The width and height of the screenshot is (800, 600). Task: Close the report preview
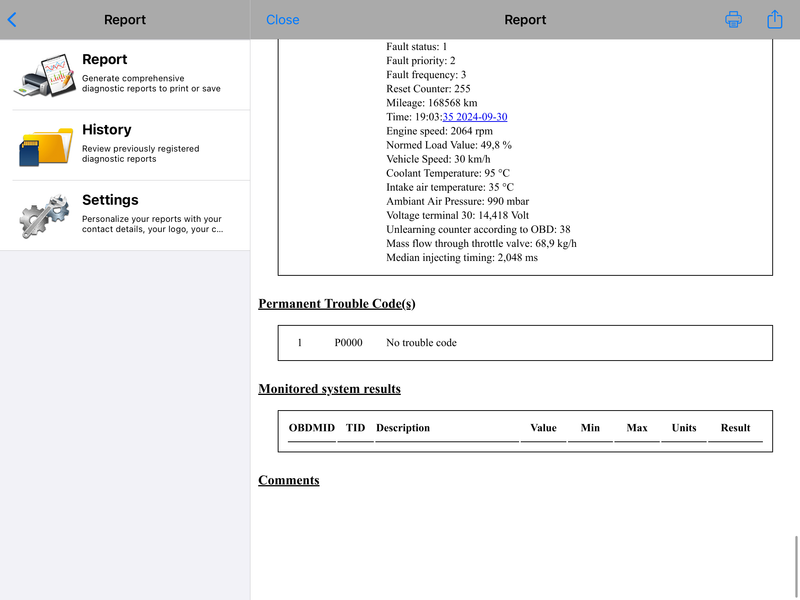(x=283, y=20)
